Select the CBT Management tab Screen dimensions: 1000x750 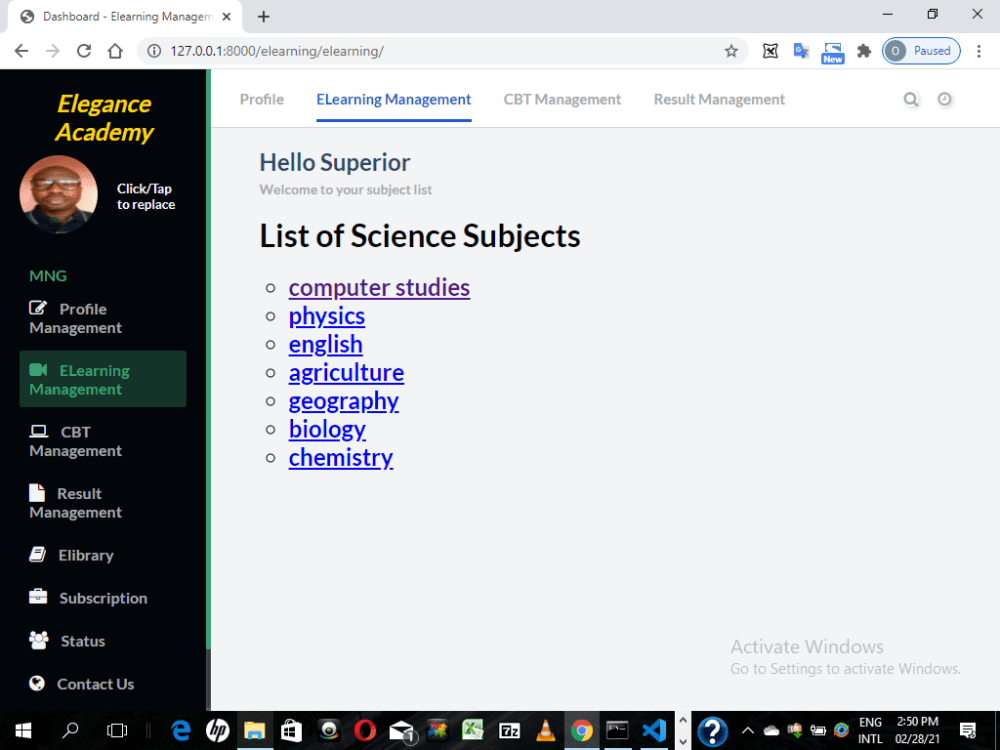(x=562, y=99)
